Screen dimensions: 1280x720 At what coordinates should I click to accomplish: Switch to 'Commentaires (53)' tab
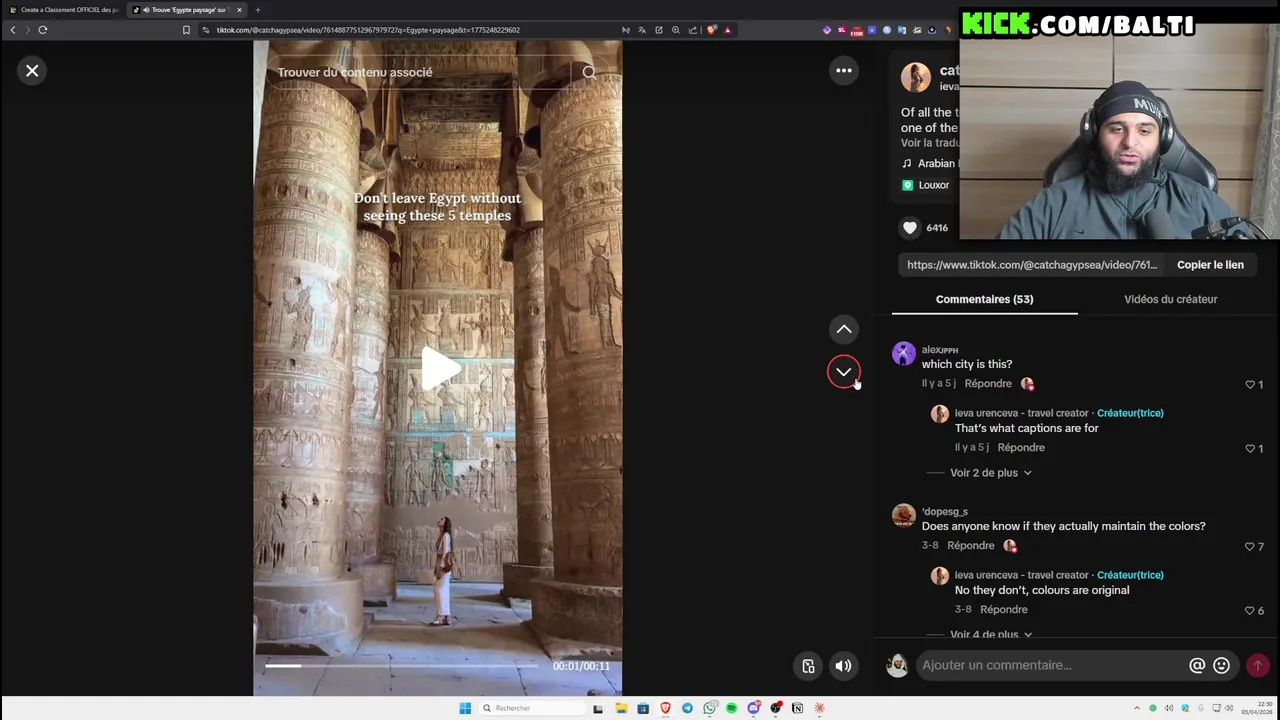[984, 299]
